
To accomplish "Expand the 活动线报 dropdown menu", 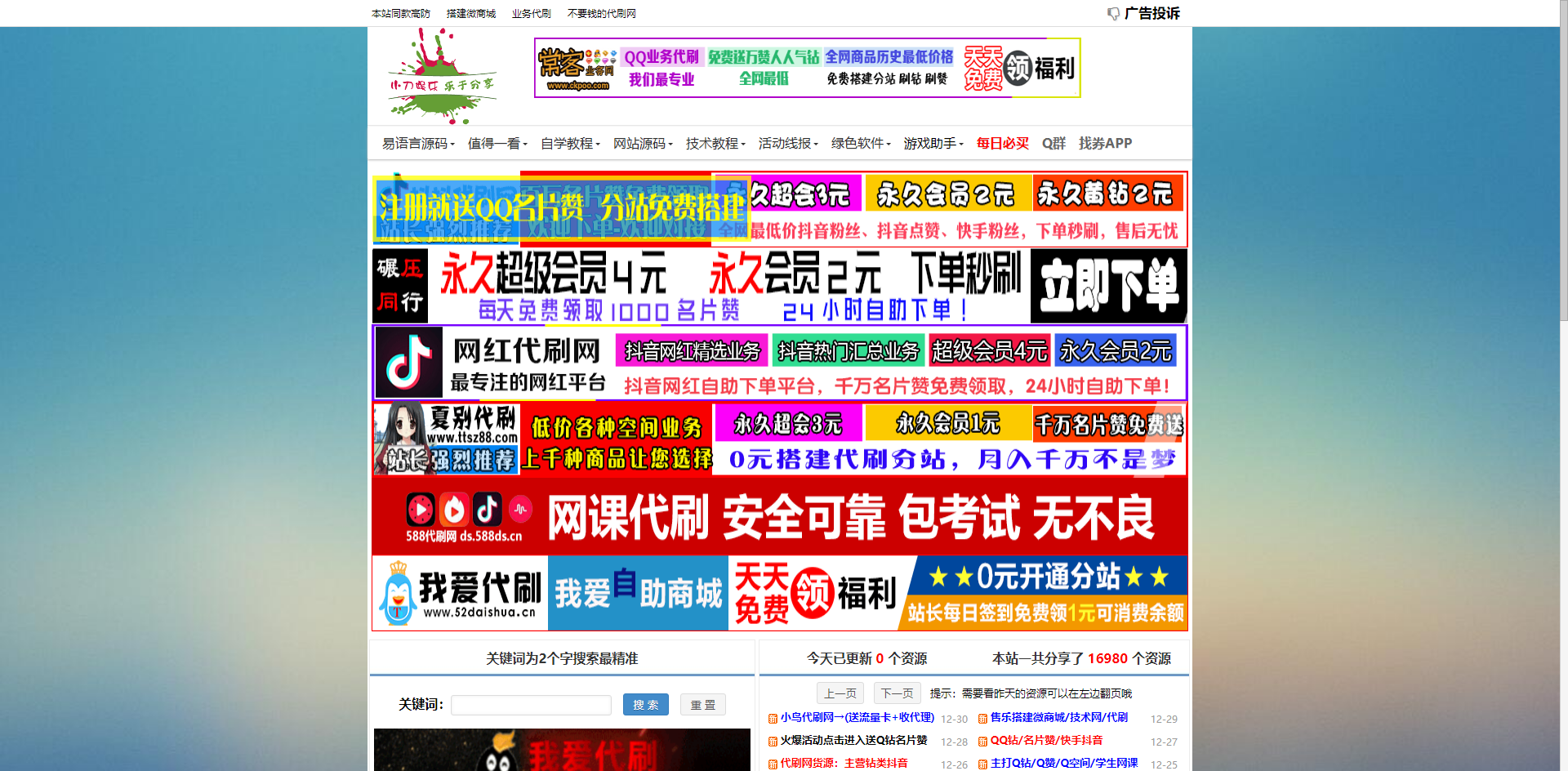I will coord(788,144).
